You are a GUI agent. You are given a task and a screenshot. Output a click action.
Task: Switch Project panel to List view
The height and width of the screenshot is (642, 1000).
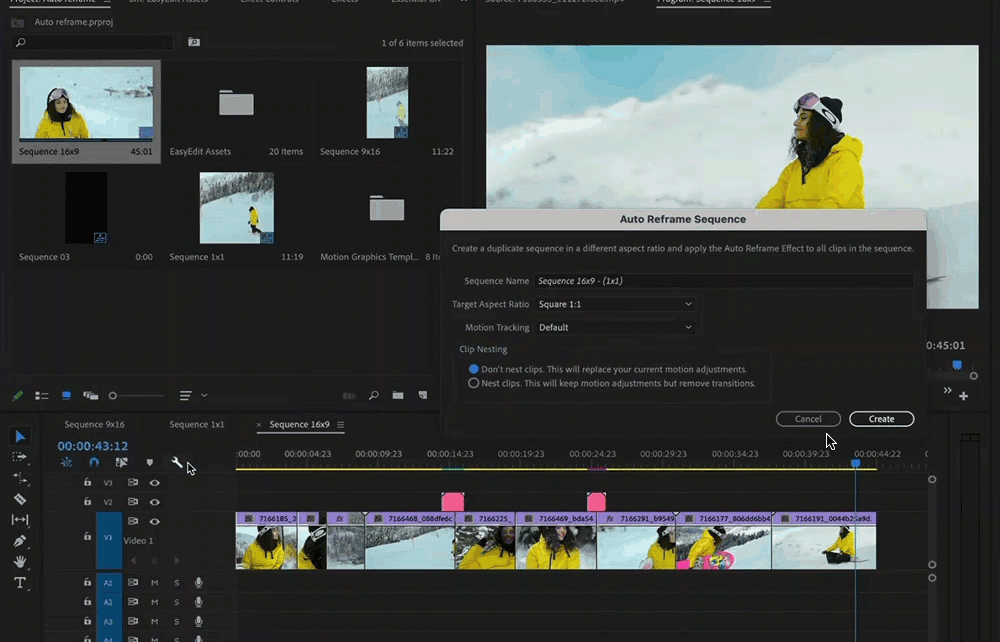[x=41, y=396]
